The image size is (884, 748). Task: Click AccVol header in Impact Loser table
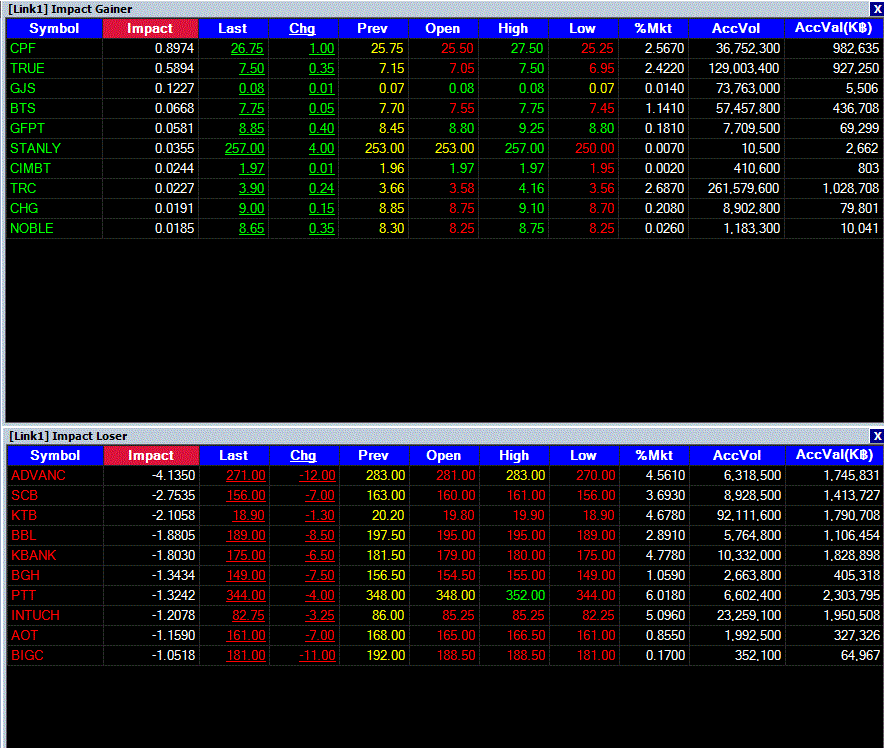tap(737, 455)
